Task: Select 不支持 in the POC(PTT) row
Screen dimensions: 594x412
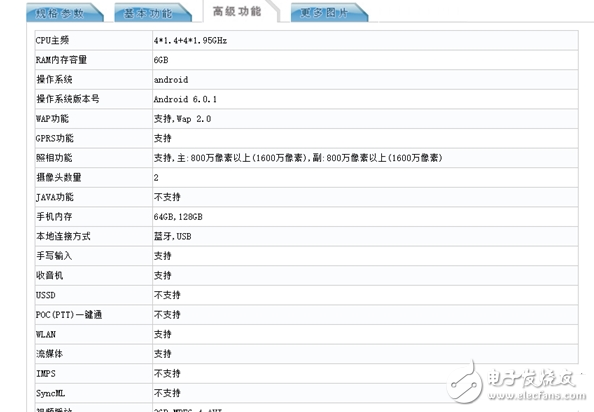Action: point(167,315)
